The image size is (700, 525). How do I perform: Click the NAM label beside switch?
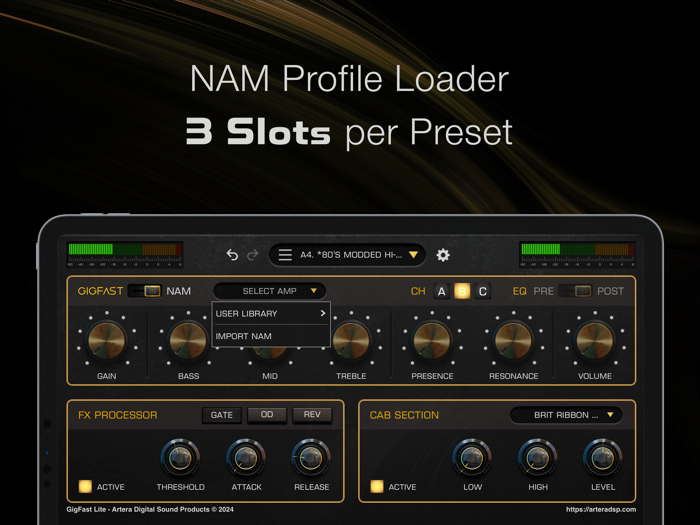pos(179,291)
